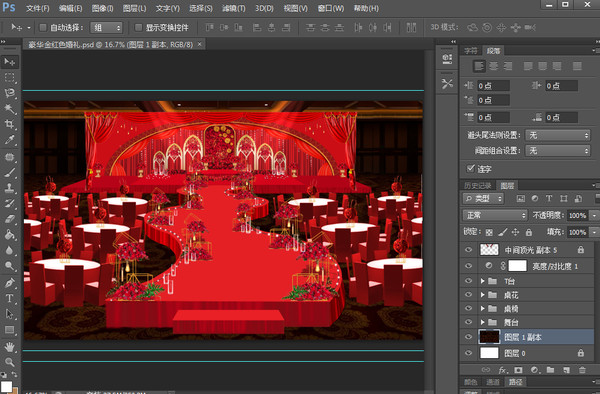Select the Zoom tool in the toolbox
The image size is (600, 394).
click(x=10, y=362)
